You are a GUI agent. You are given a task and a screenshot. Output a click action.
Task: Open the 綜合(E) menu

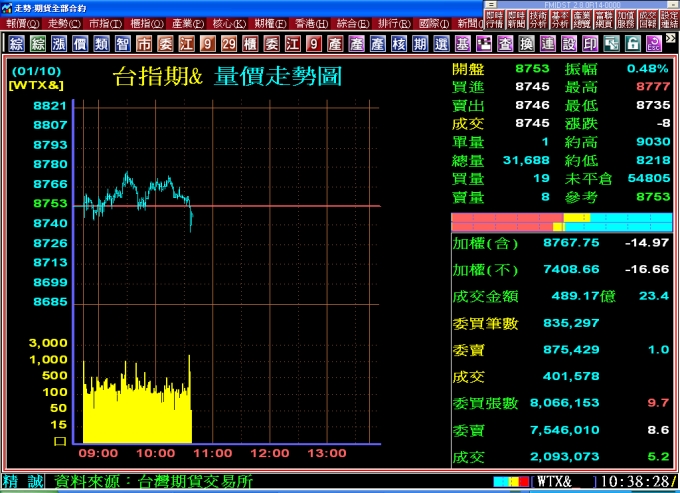(x=353, y=23)
